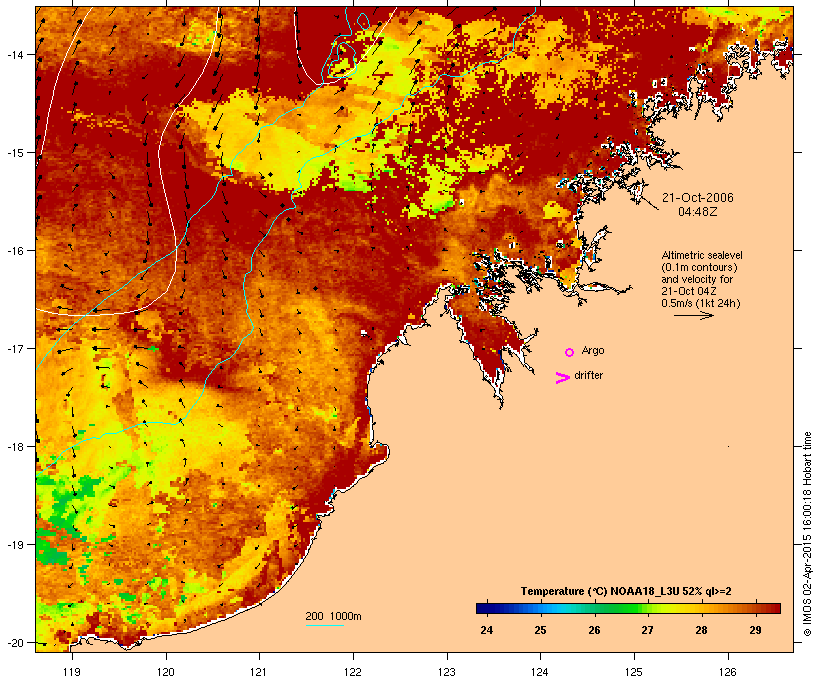Click latitude axis label -14

pos(15,54)
